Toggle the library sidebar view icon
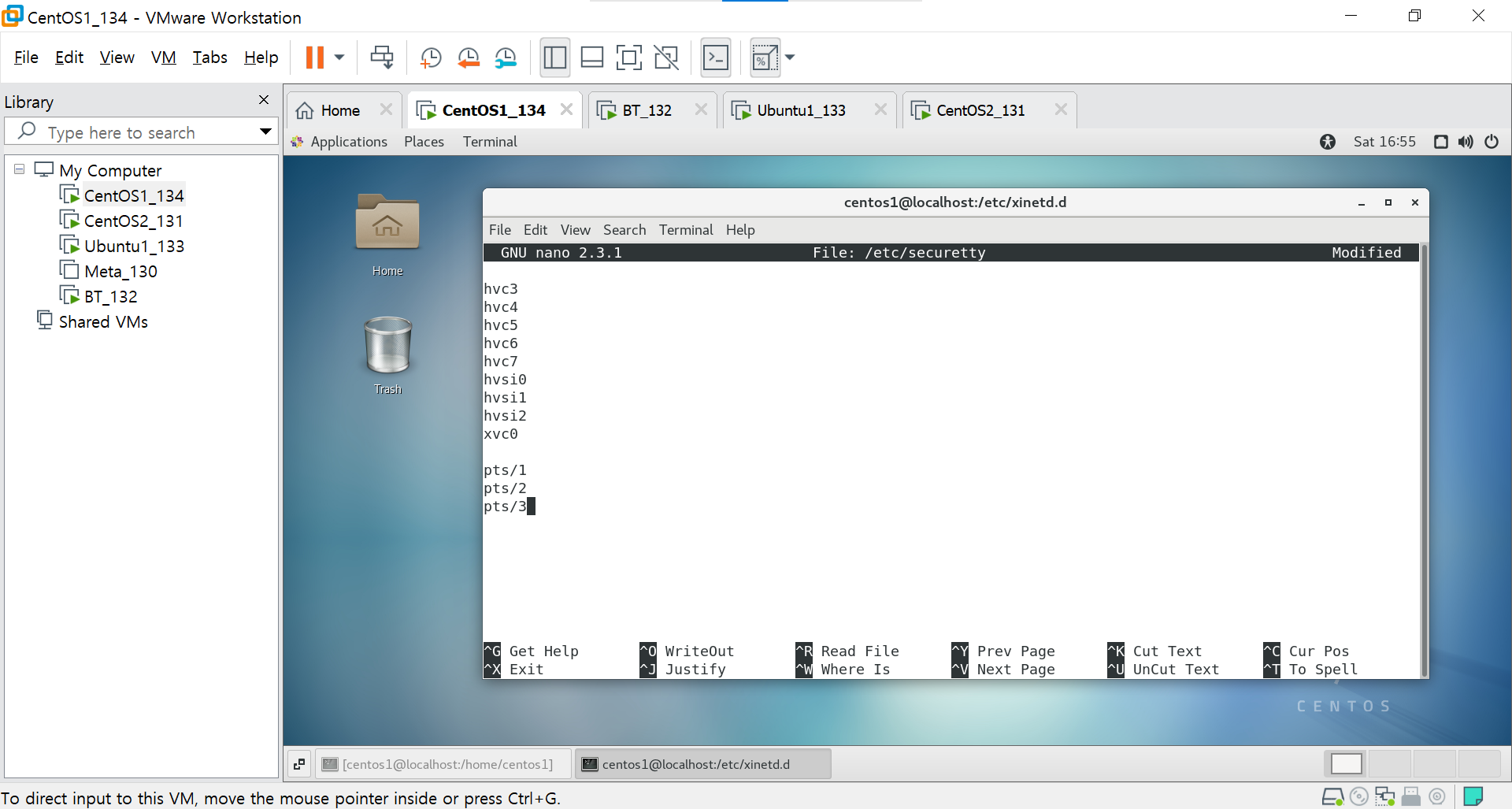The width and height of the screenshot is (1512, 809). tap(555, 58)
